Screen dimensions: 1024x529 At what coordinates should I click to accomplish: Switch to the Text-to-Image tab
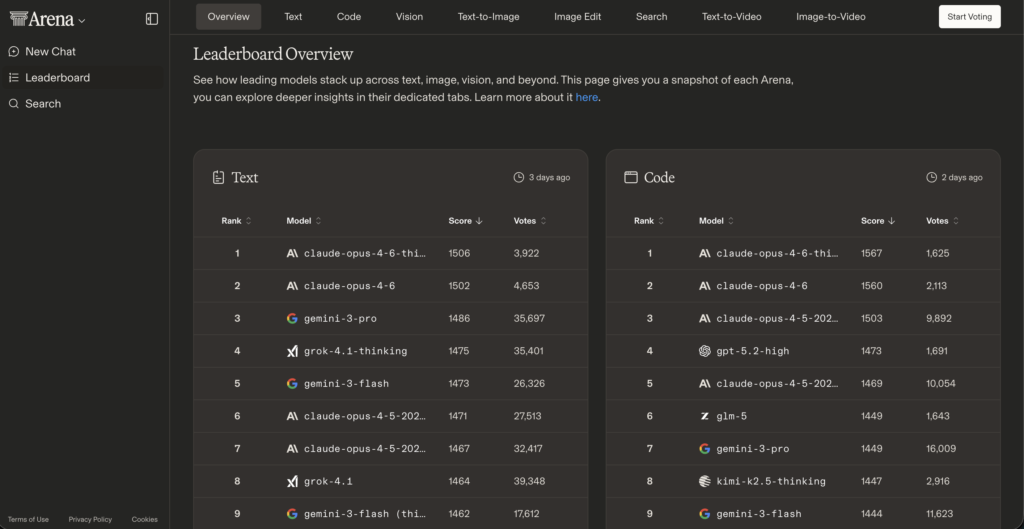tap(488, 17)
